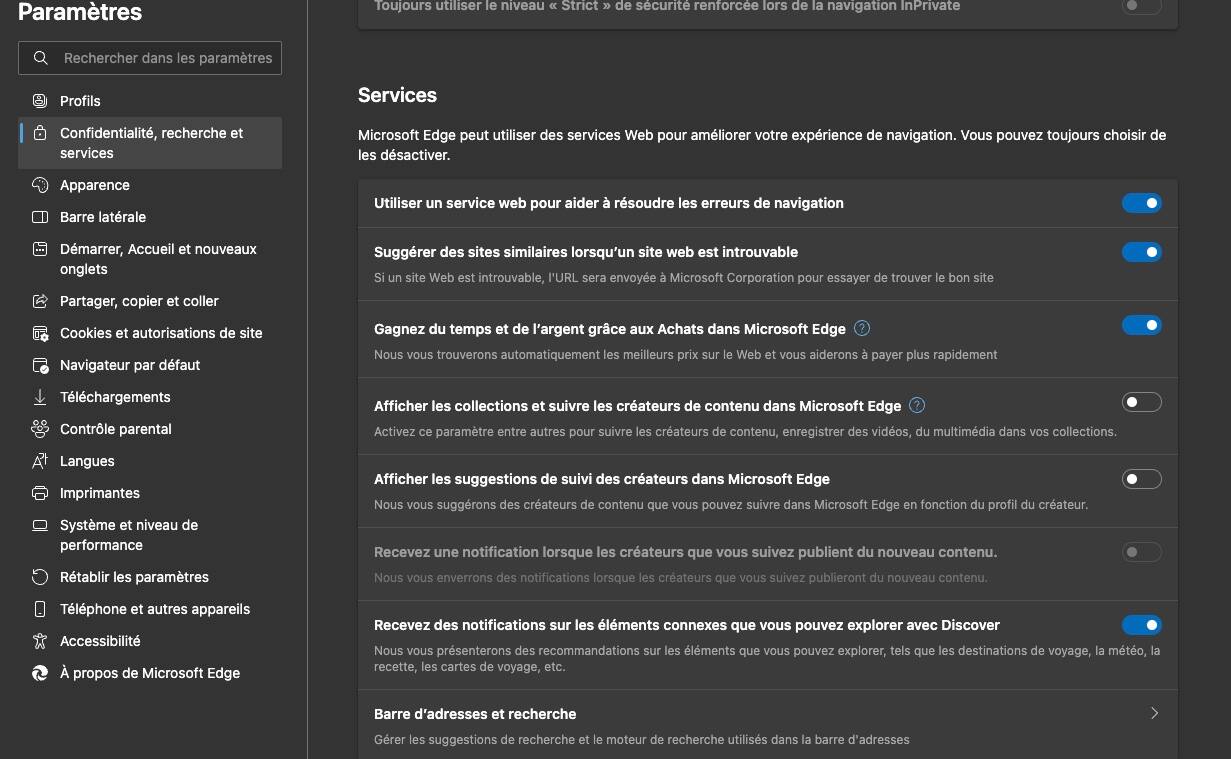Toggle off suggestions for similar sites
This screenshot has height=759, width=1231.
1141,252
